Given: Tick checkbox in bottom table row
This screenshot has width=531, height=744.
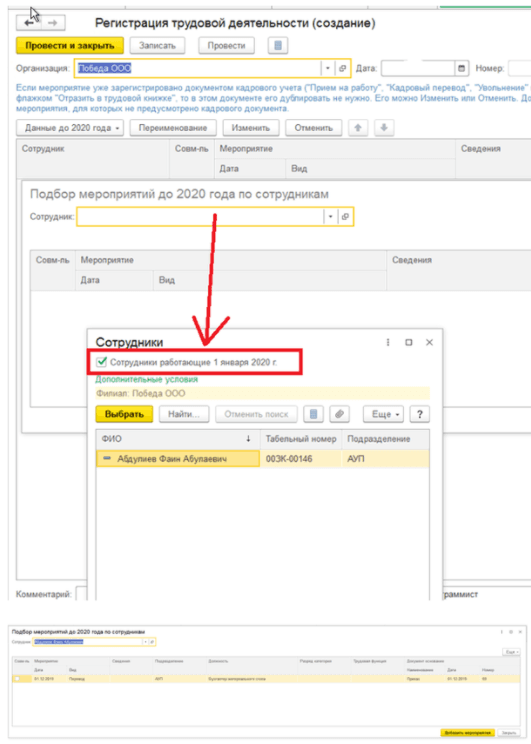Looking at the screenshot, I should pos(18,679).
